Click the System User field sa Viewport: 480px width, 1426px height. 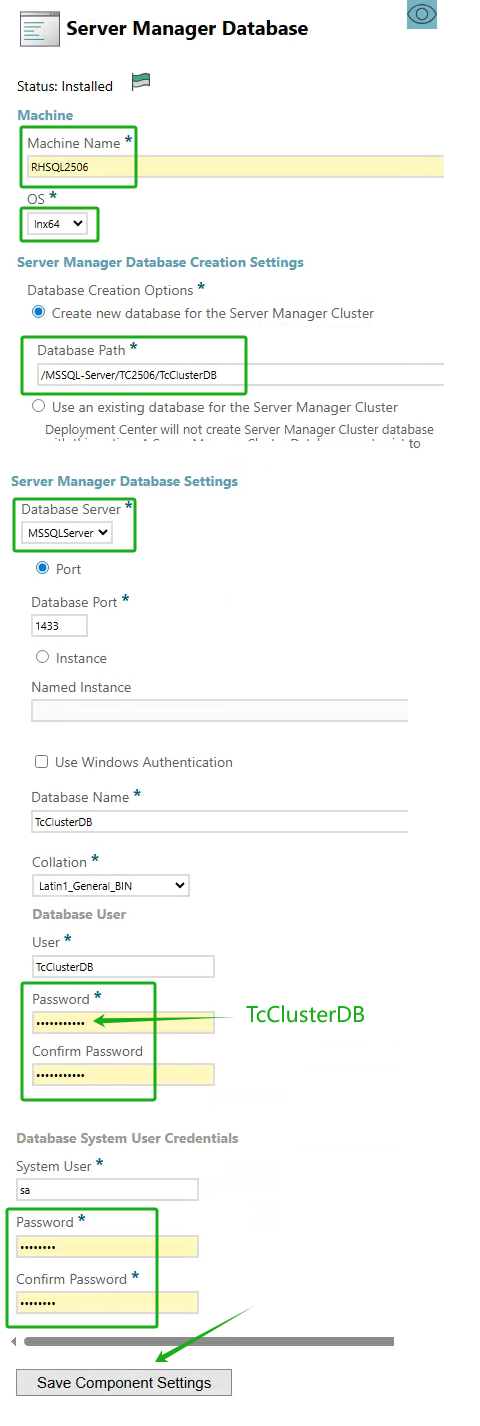(x=107, y=1190)
